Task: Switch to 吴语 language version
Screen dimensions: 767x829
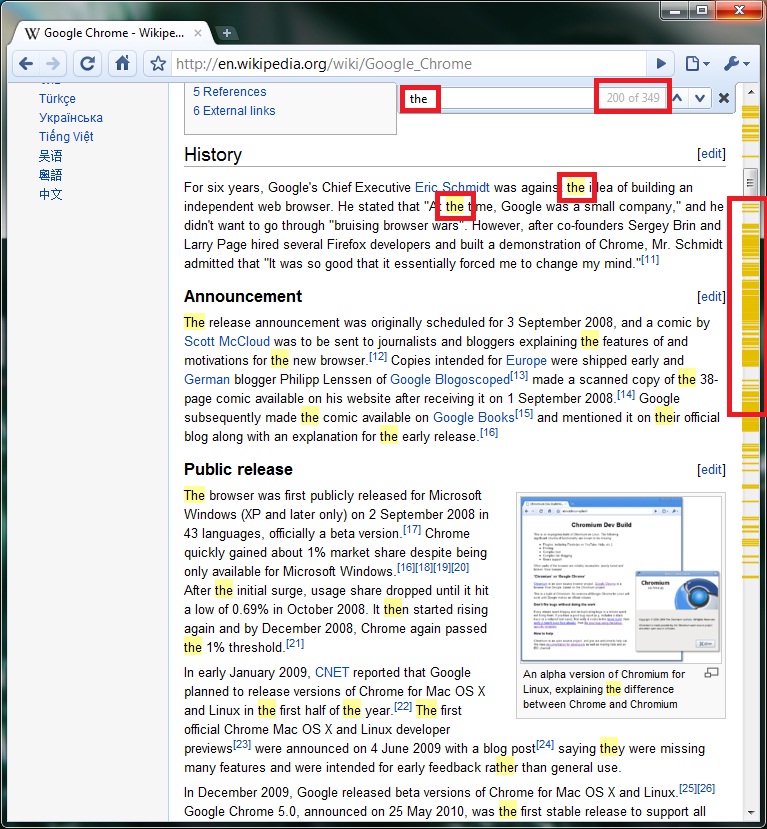Action: (x=50, y=156)
